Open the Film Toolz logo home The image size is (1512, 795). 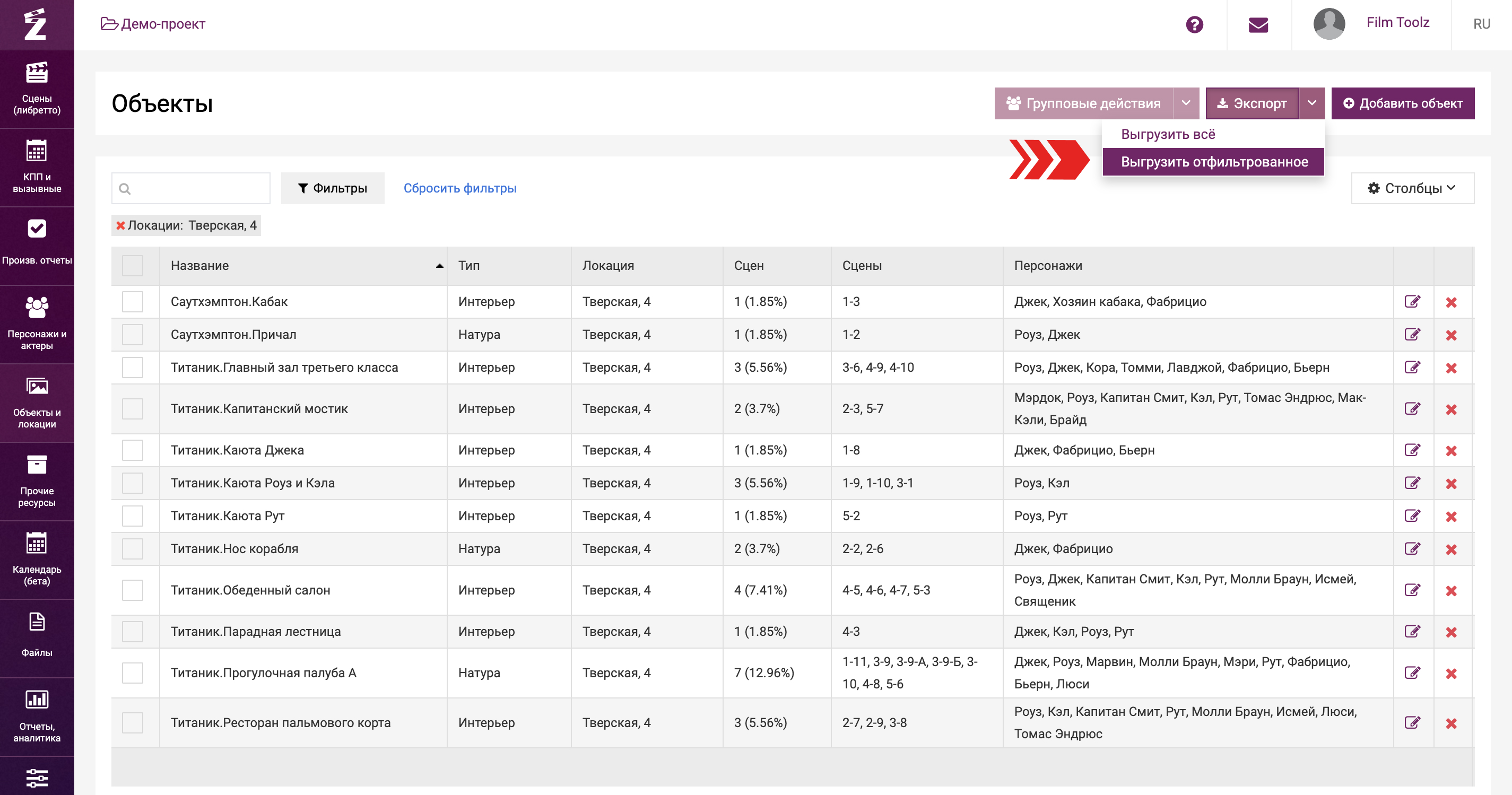tap(36, 24)
